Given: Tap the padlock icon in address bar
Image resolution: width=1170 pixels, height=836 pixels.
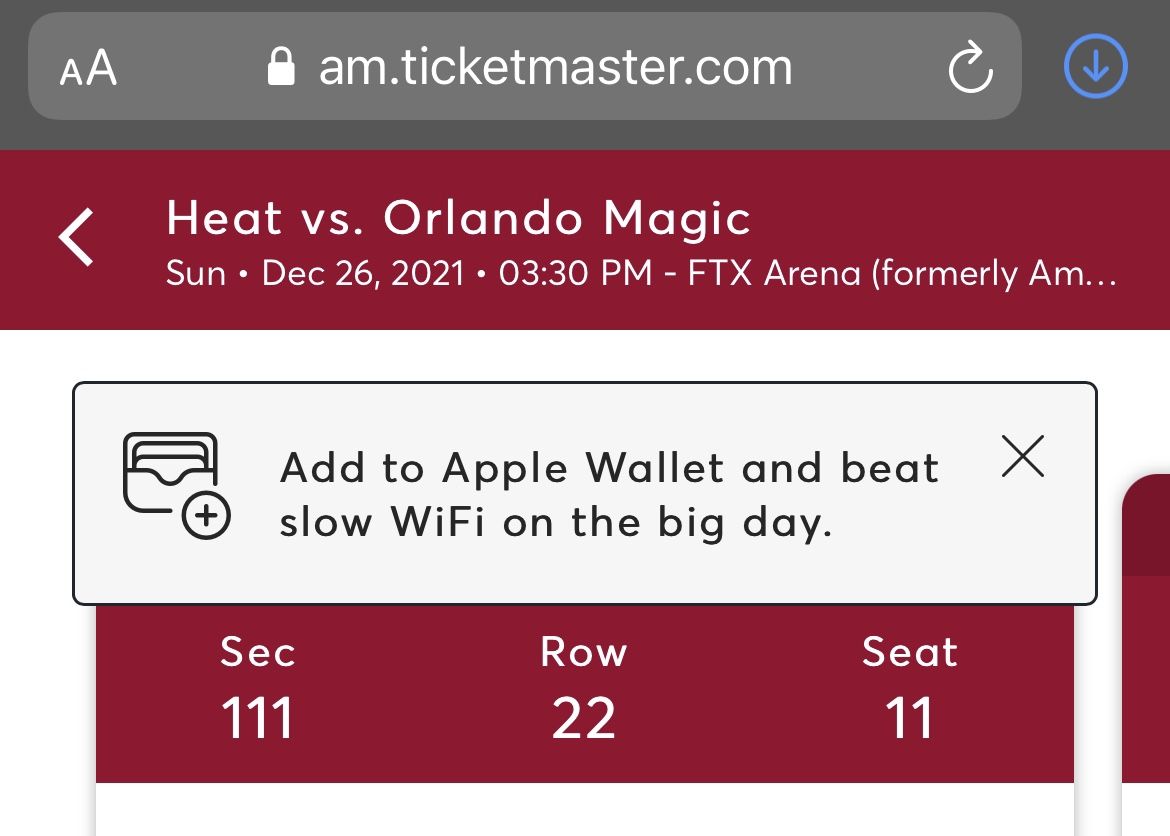Looking at the screenshot, I should (282, 68).
